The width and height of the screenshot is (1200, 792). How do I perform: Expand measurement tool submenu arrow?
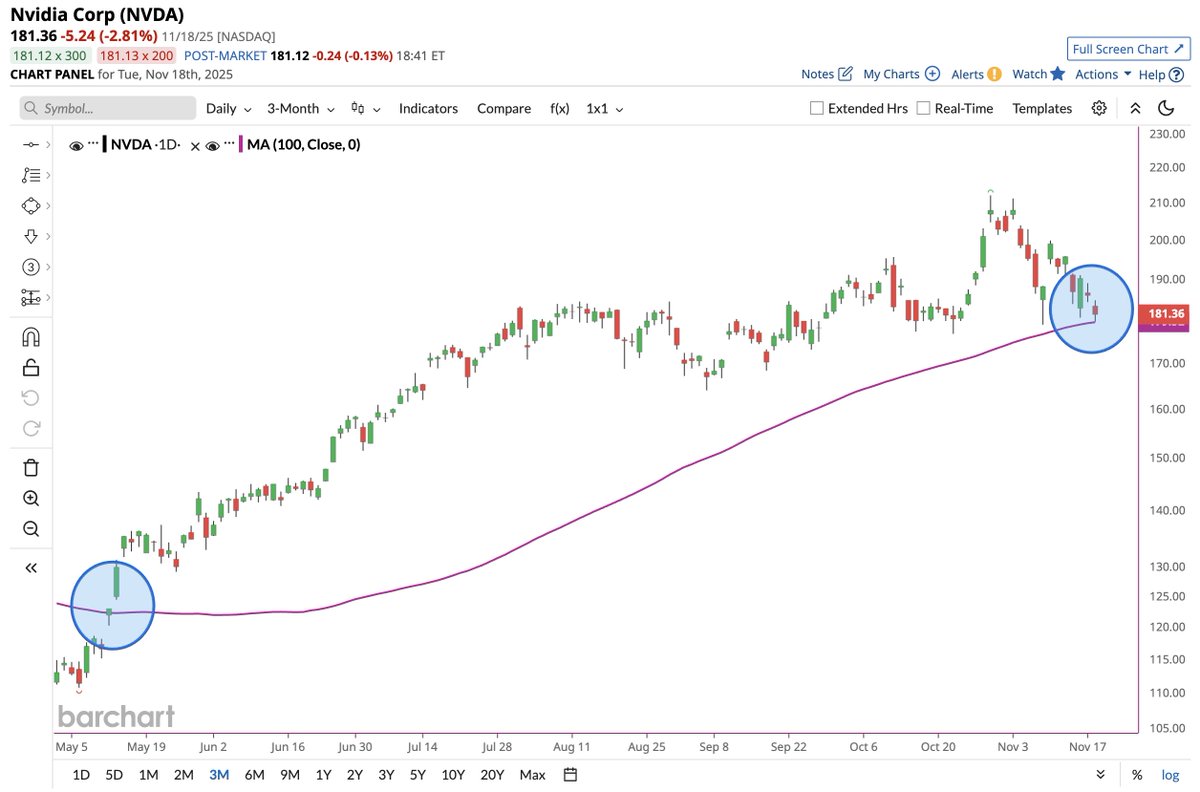47,297
